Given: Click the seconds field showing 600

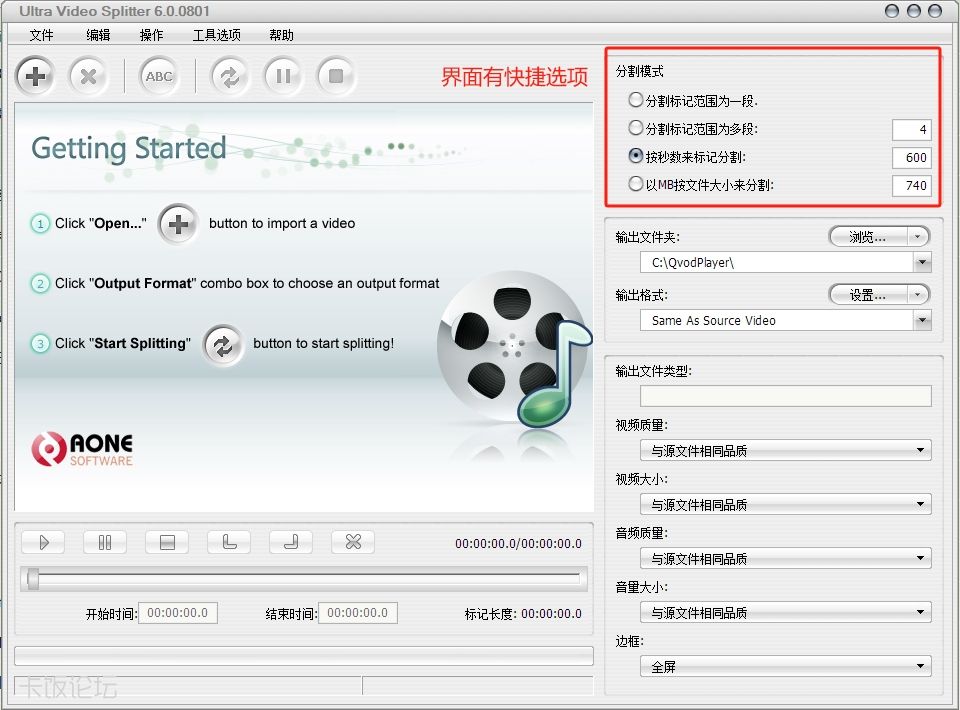Looking at the screenshot, I should 912,157.
